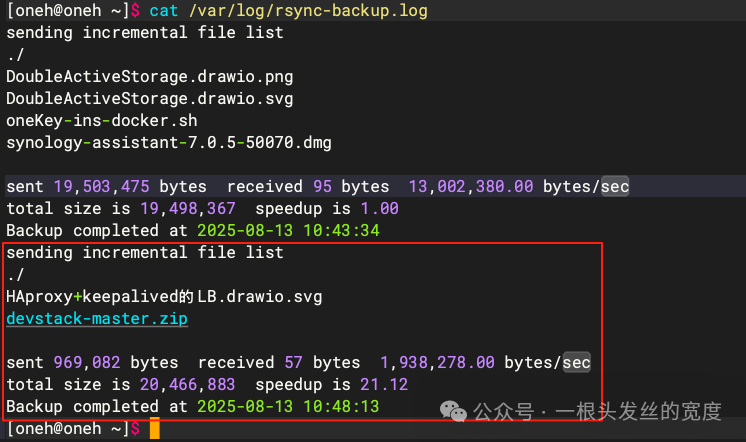Click the devstack-master.zip underlined link
Viewport: 746px width, 442px height.
97,318
